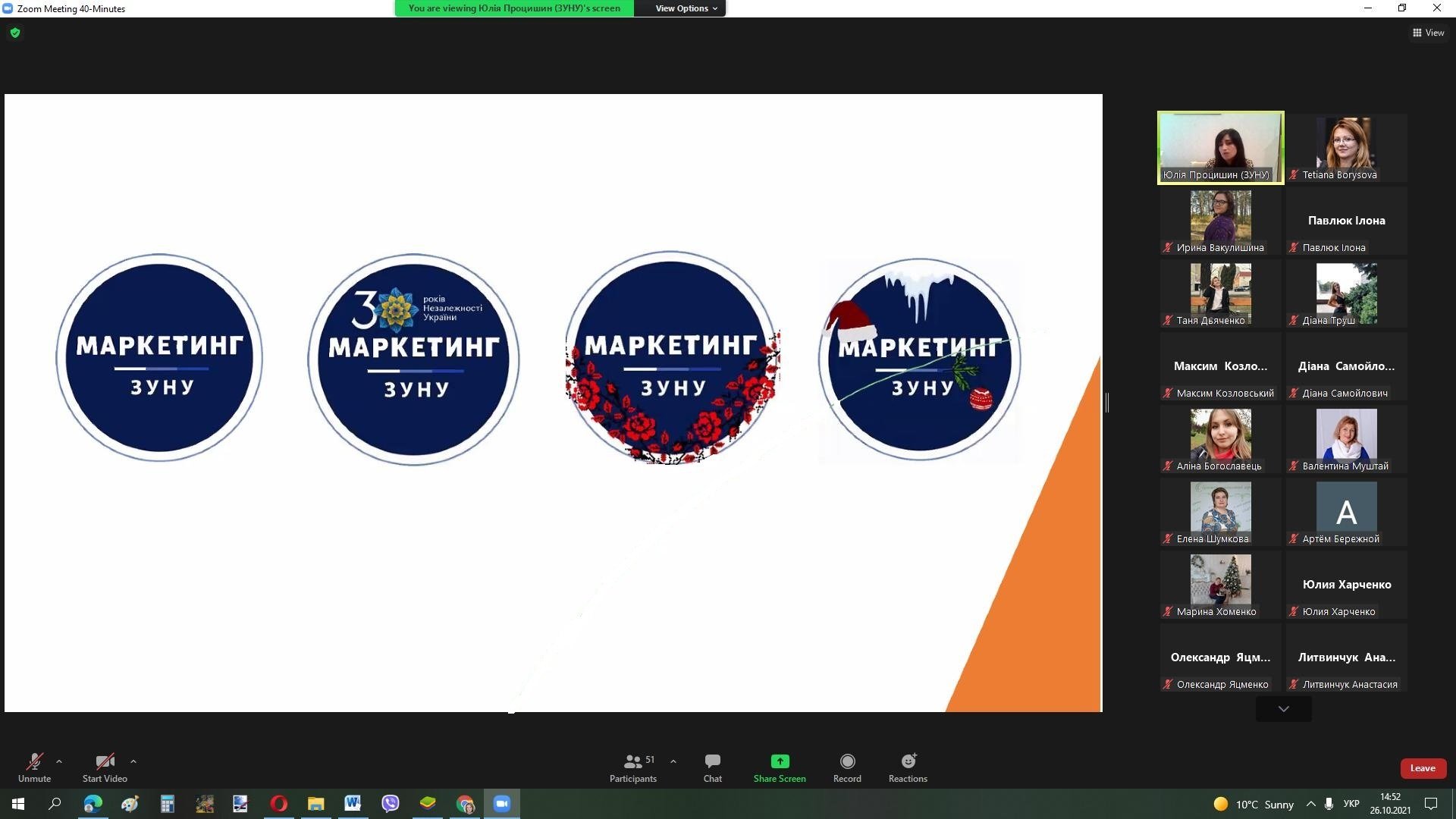Open video options arrow next to Start Video
The height and width of the screenshot is (819, 1456).
[133, 761]
